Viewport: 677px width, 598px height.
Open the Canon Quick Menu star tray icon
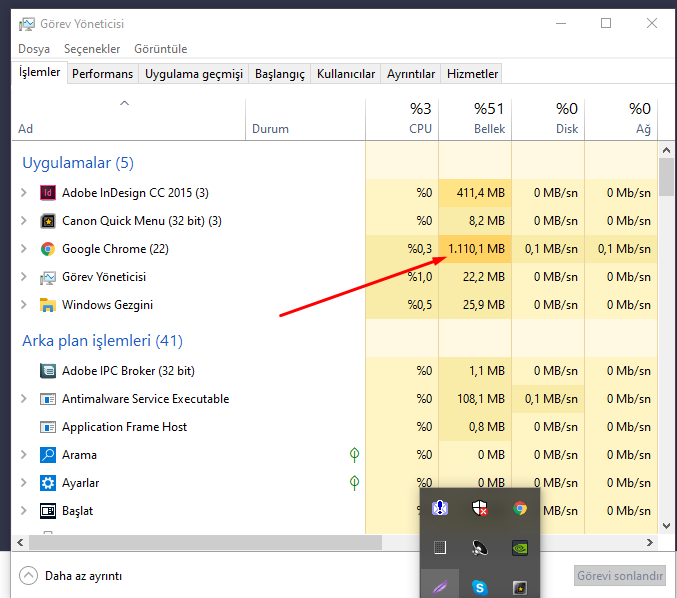(520, 588)
